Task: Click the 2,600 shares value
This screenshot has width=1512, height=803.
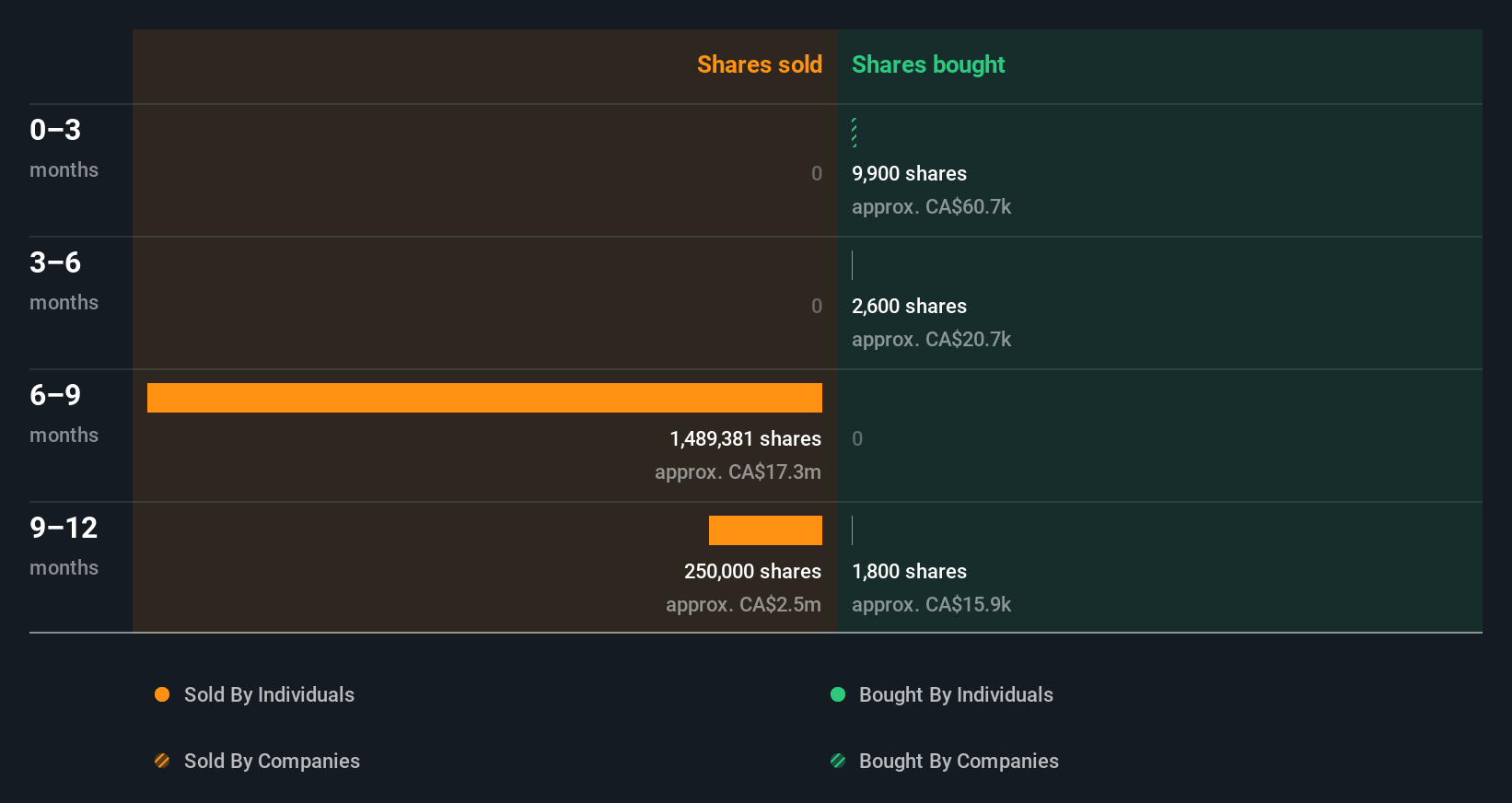Action: pyautogui.click(x=909, y=306)
